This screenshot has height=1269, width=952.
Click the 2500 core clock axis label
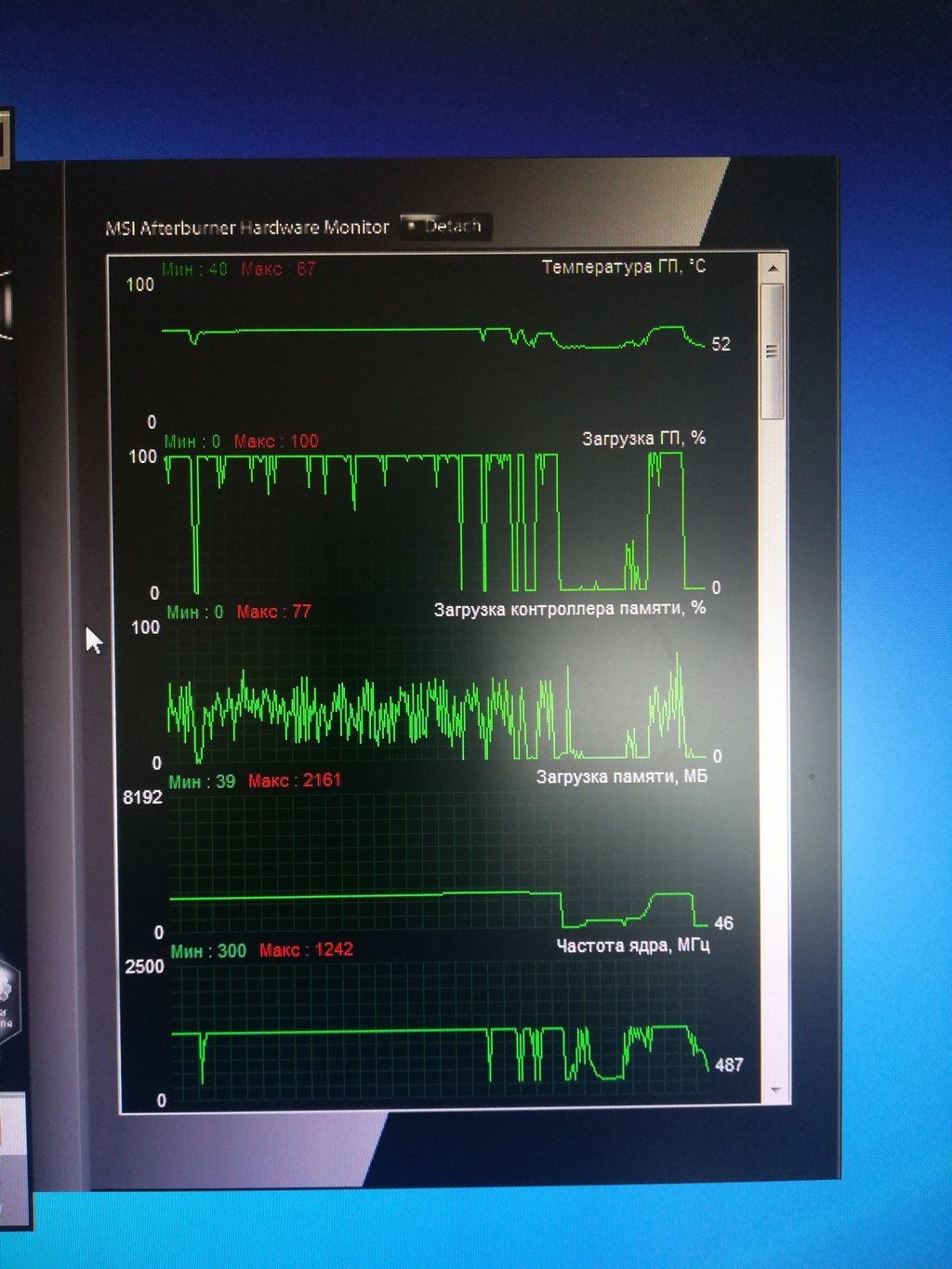144,967
